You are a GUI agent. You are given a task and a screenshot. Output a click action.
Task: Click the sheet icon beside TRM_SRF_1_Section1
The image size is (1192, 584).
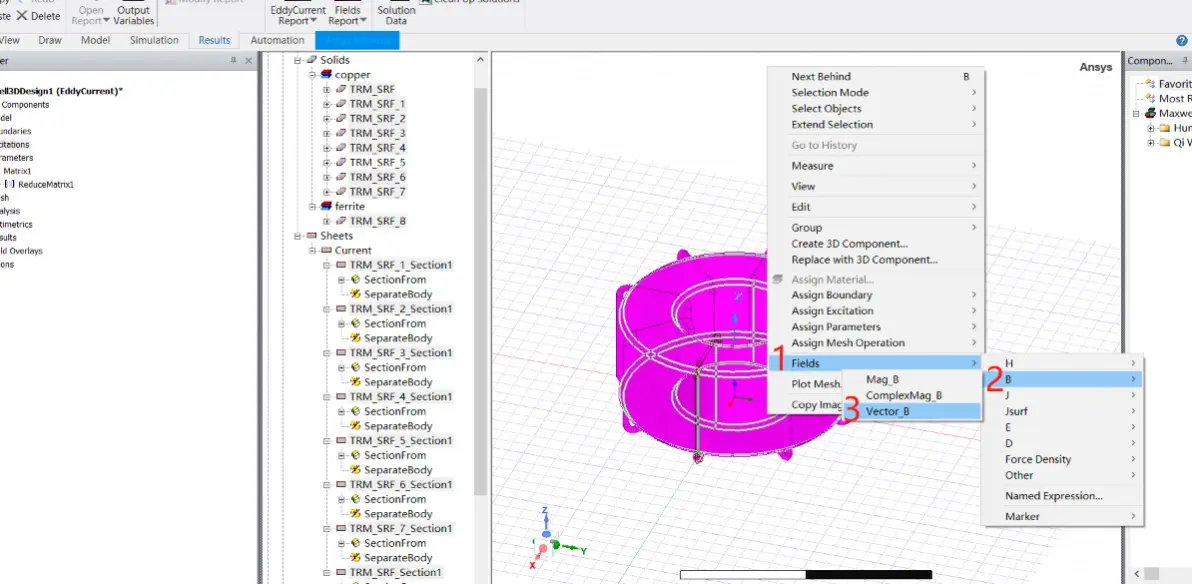point(341,265)
